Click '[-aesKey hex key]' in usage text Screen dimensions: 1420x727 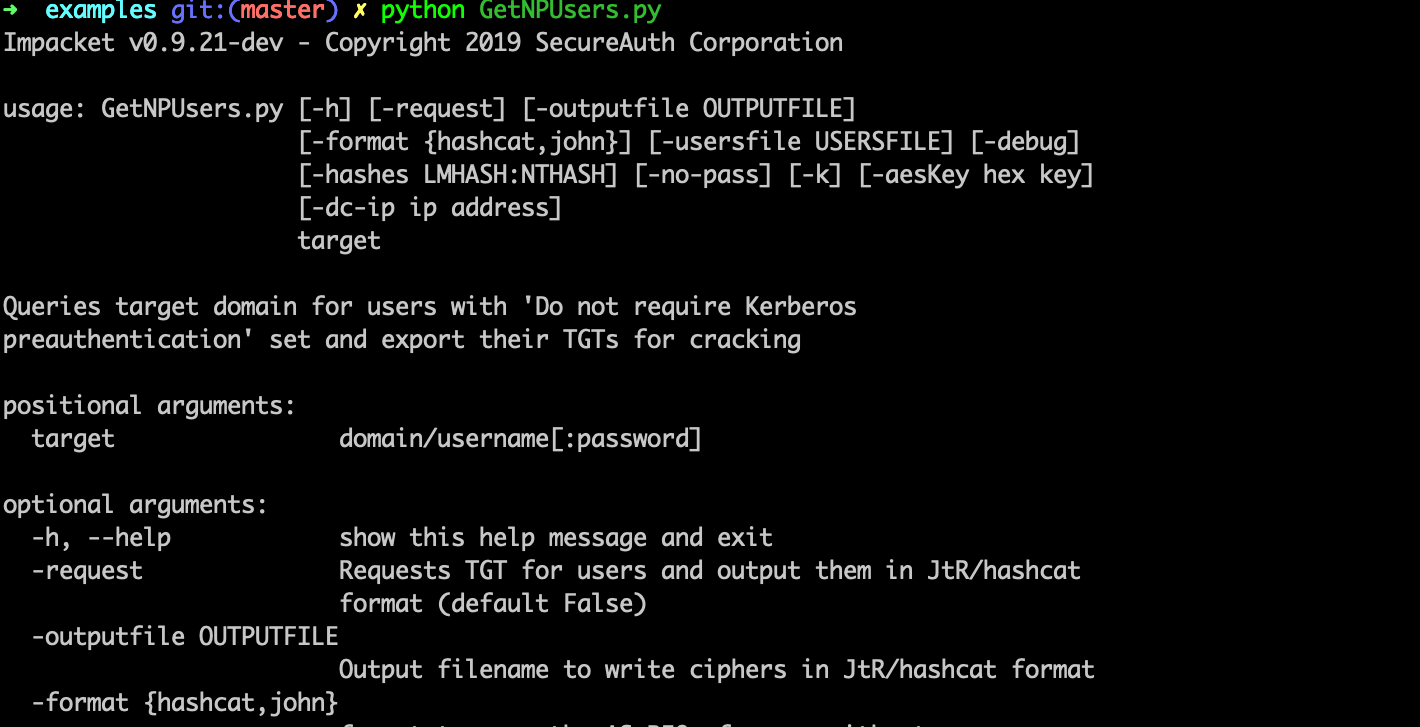point(976,175)
